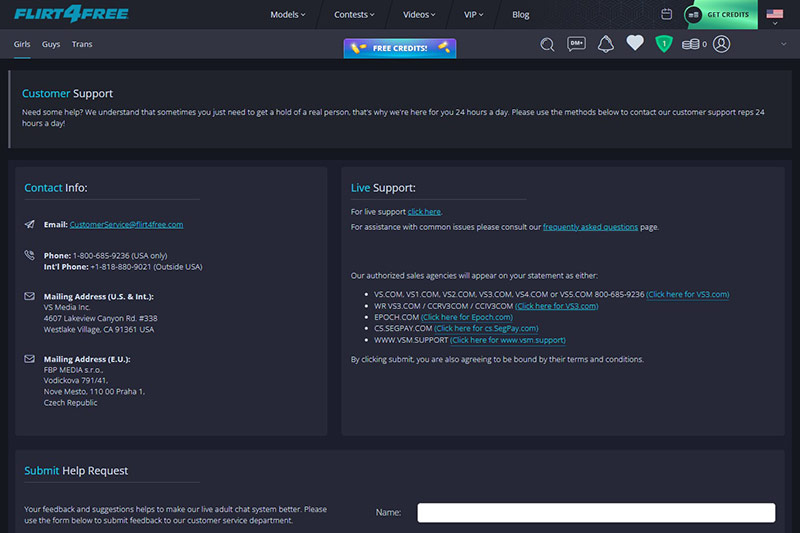Image resolution: width=800 pixels, height=533 pixels.
Task: Click the 'VS Media Inc.' address line
Action: 67,307
